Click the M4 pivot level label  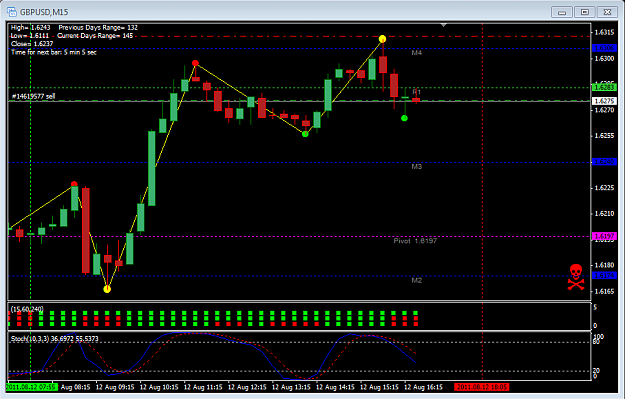click(x=417, y=53)
